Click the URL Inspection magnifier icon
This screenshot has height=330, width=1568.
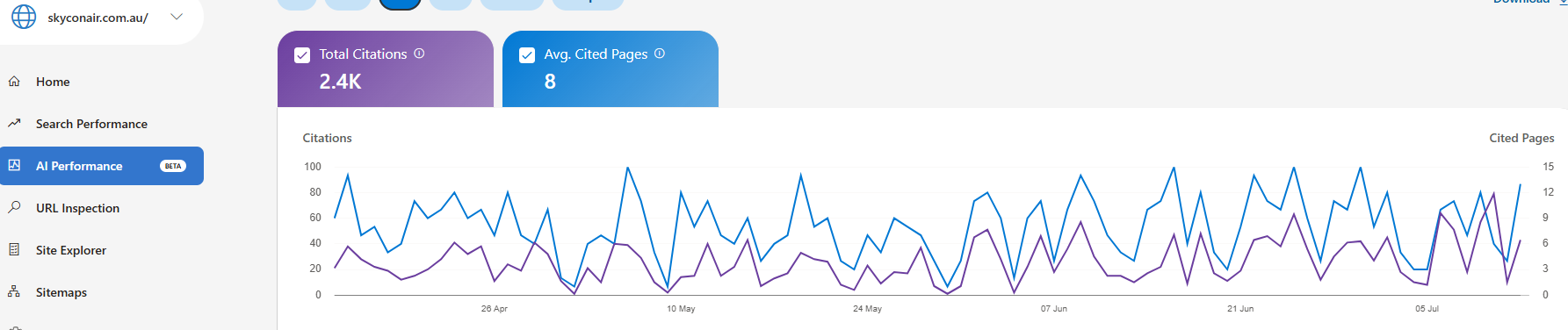pos(14,207)
